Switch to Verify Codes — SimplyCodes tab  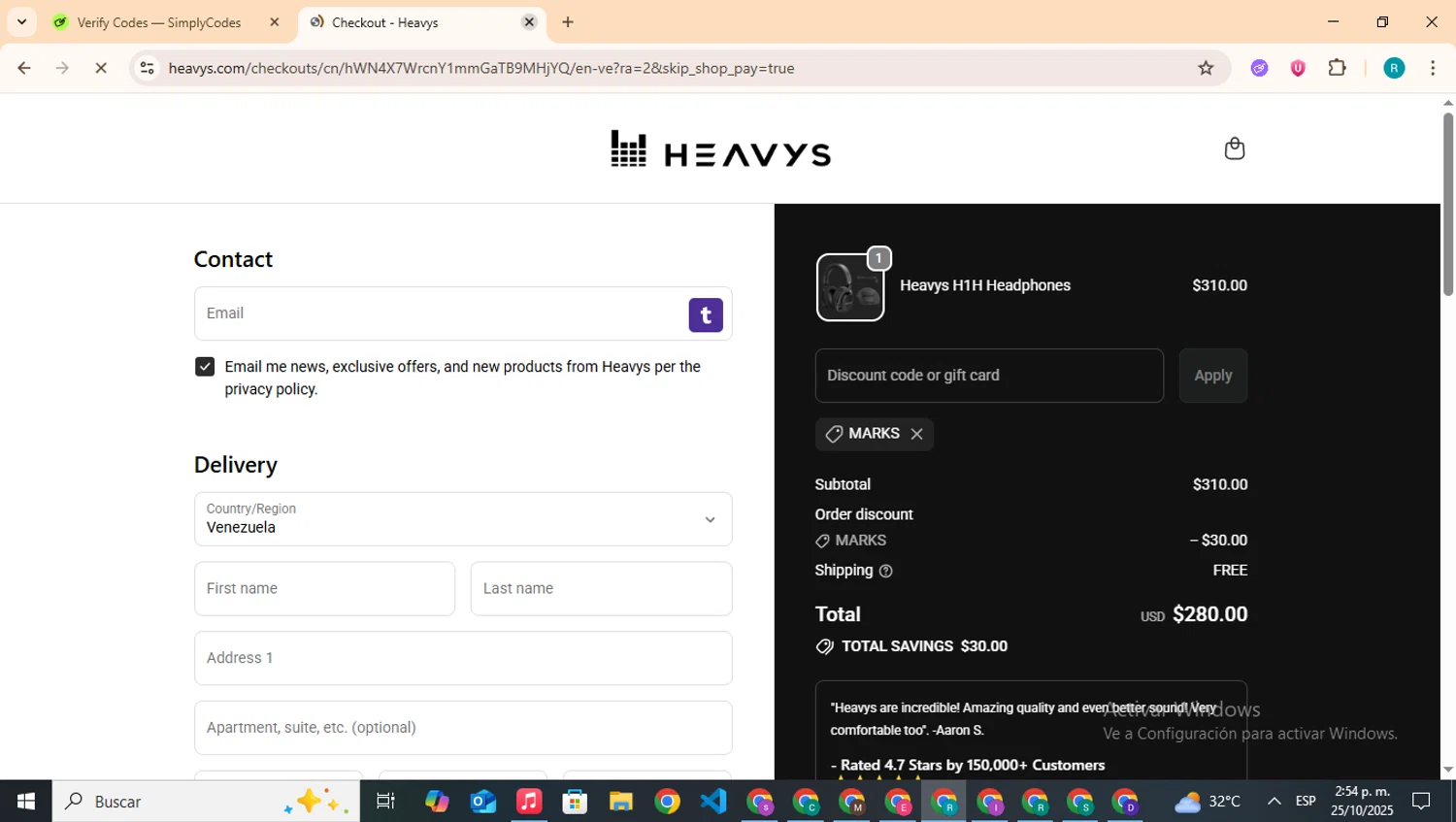(167, 22)
